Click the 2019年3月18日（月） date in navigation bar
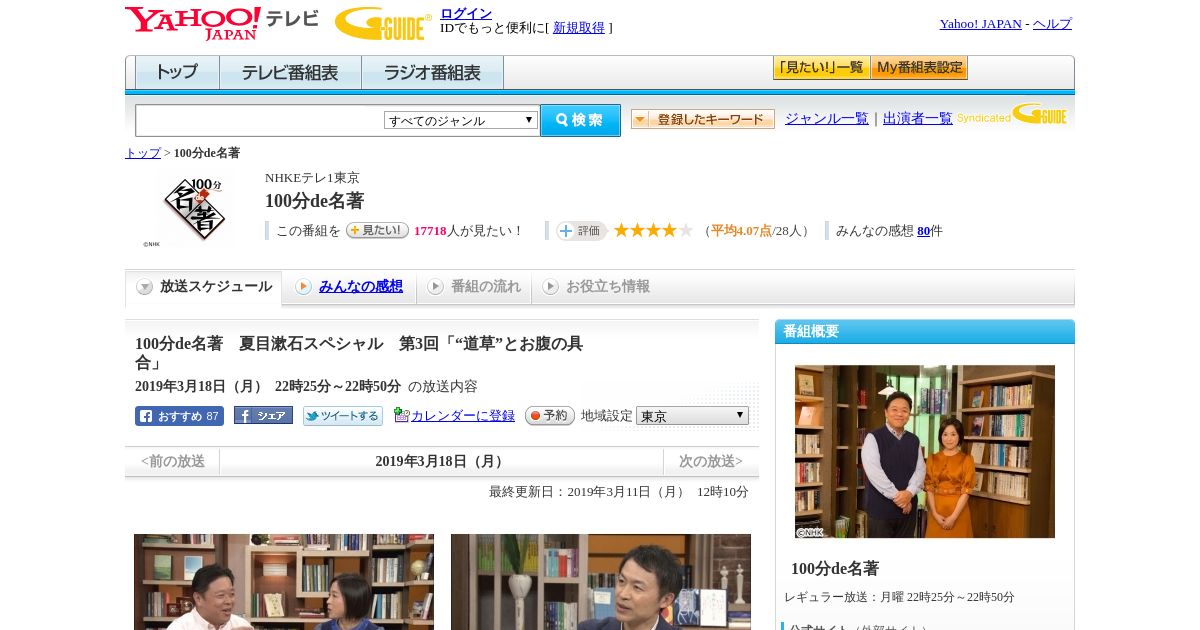Image resolution: width=1200 pixels, height=630 pixels. pos(441,461)
